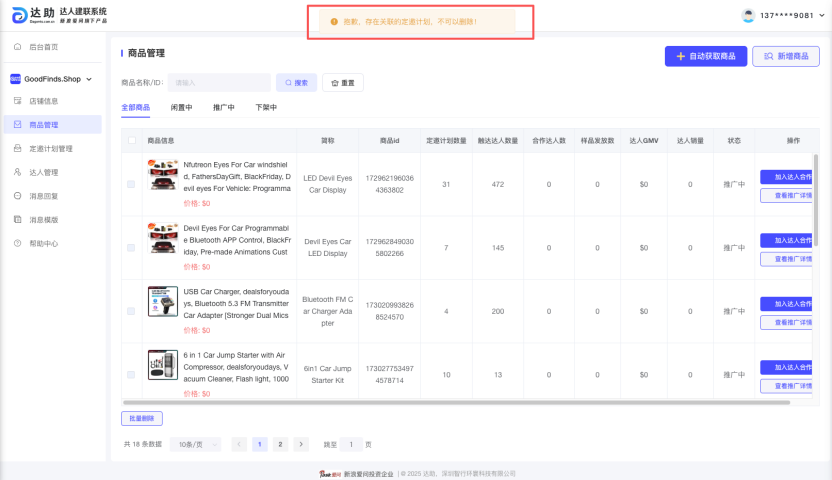Open 帮助中心 help icon

tap(18, 243)
